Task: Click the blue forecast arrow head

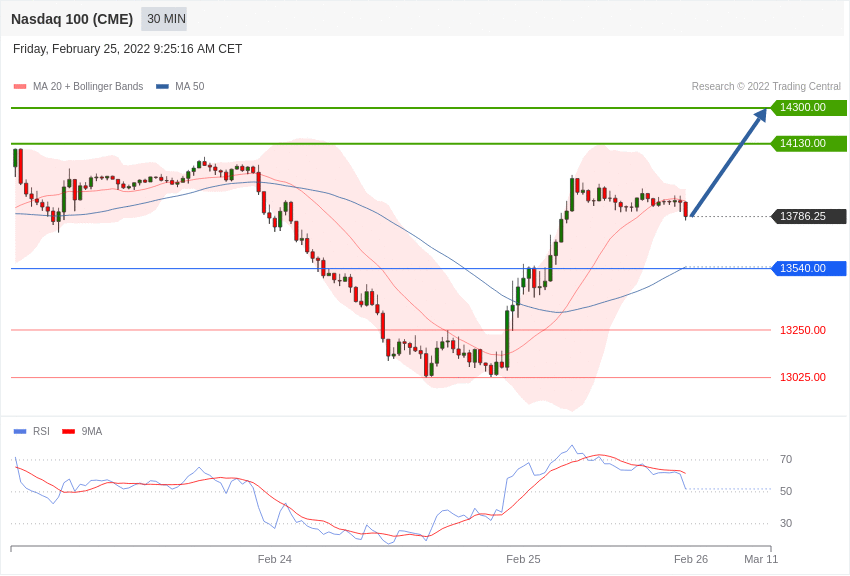Action: click(x=761, y=115)
